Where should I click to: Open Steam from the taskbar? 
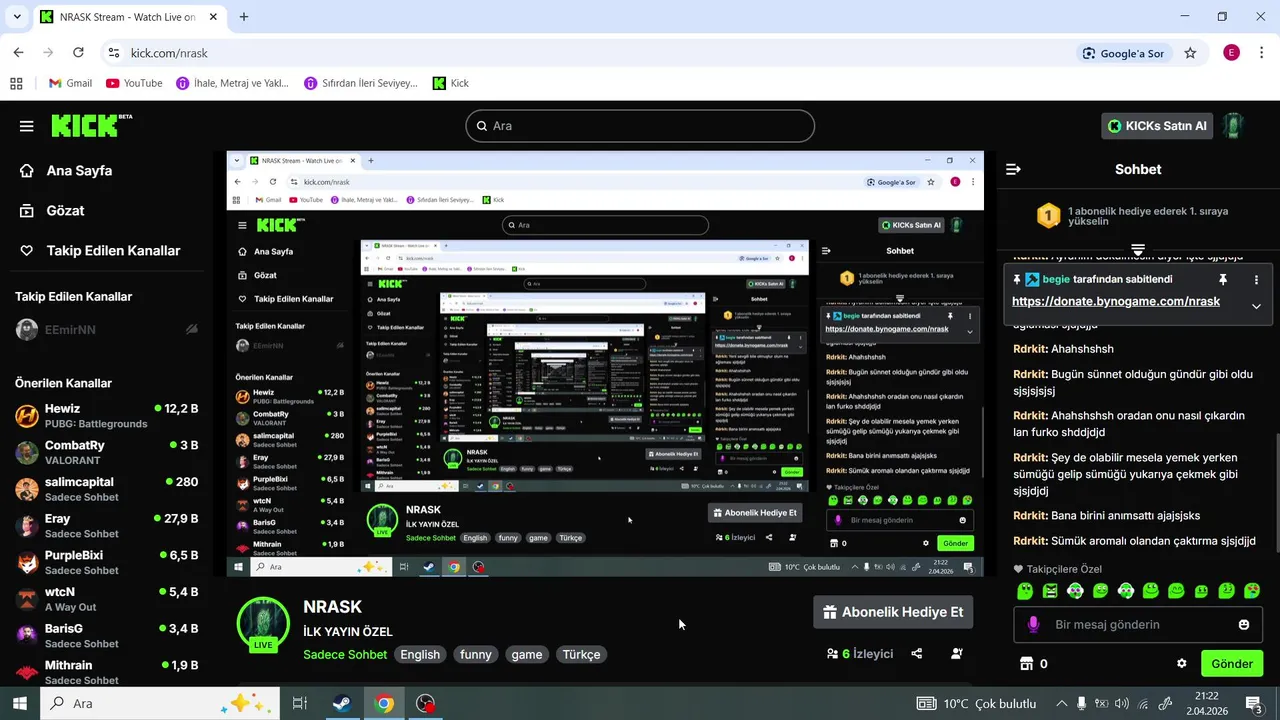(342, 703)
